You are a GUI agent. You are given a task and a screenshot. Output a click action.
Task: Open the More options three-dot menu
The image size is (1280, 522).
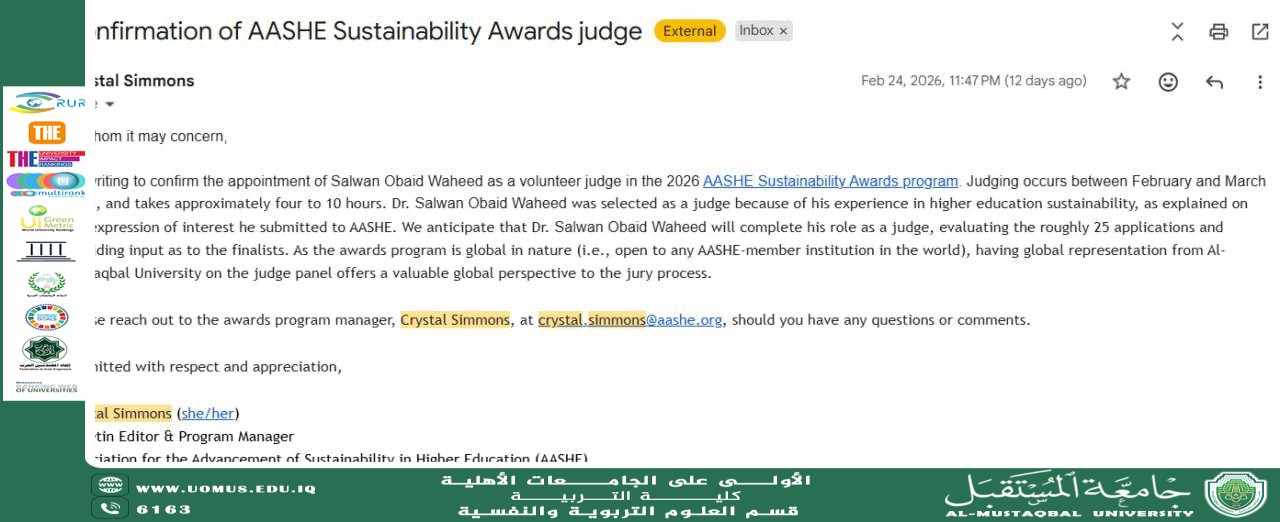(1260, 82)
